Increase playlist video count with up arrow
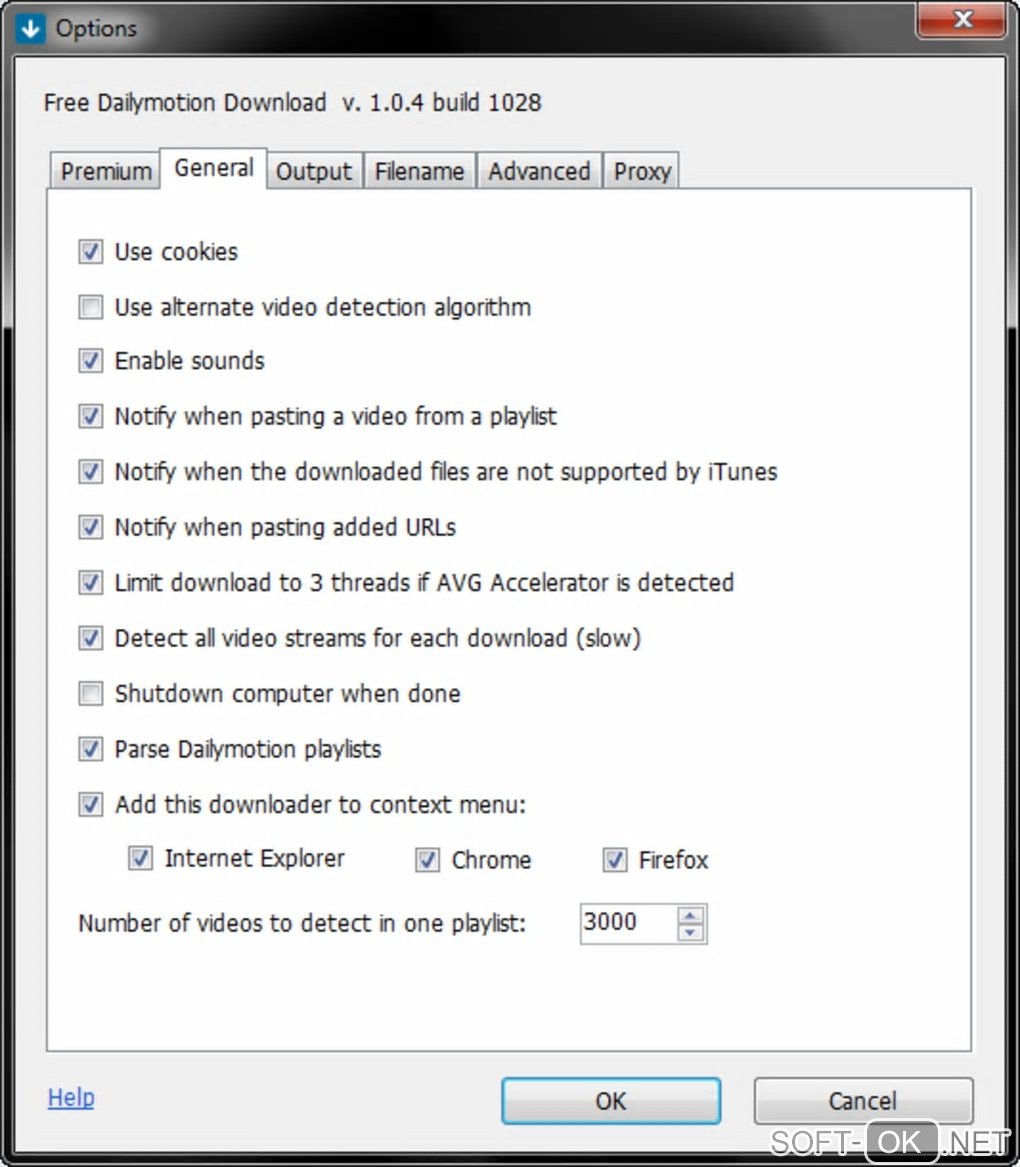Image resolution: width=1020 pixels, height=1167 pixels. coord(691,914)
